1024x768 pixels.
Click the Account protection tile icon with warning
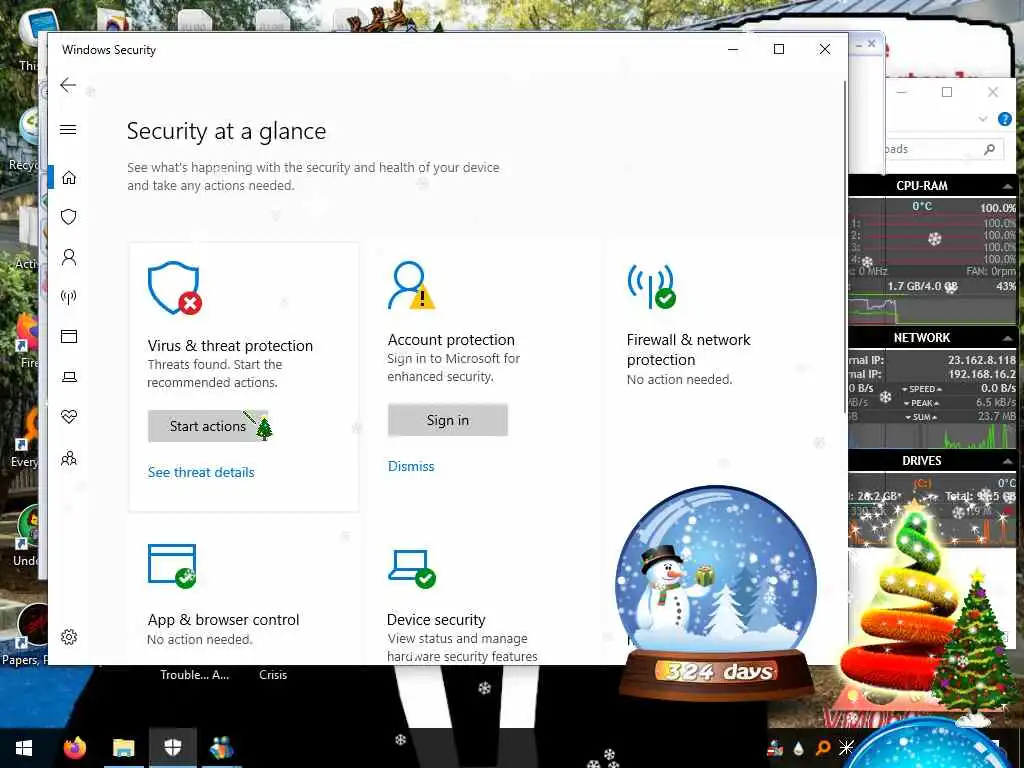click(x=411, y=285)
